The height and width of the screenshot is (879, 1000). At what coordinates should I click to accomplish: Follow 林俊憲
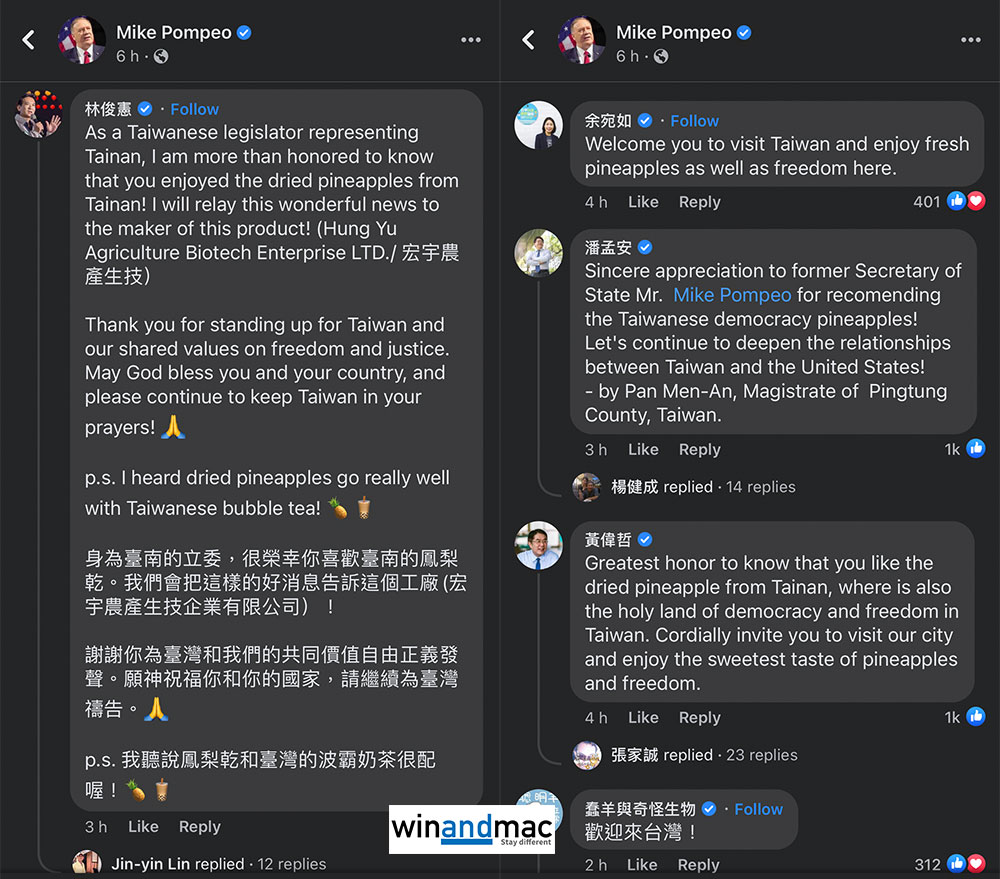(x=195, y=109)
